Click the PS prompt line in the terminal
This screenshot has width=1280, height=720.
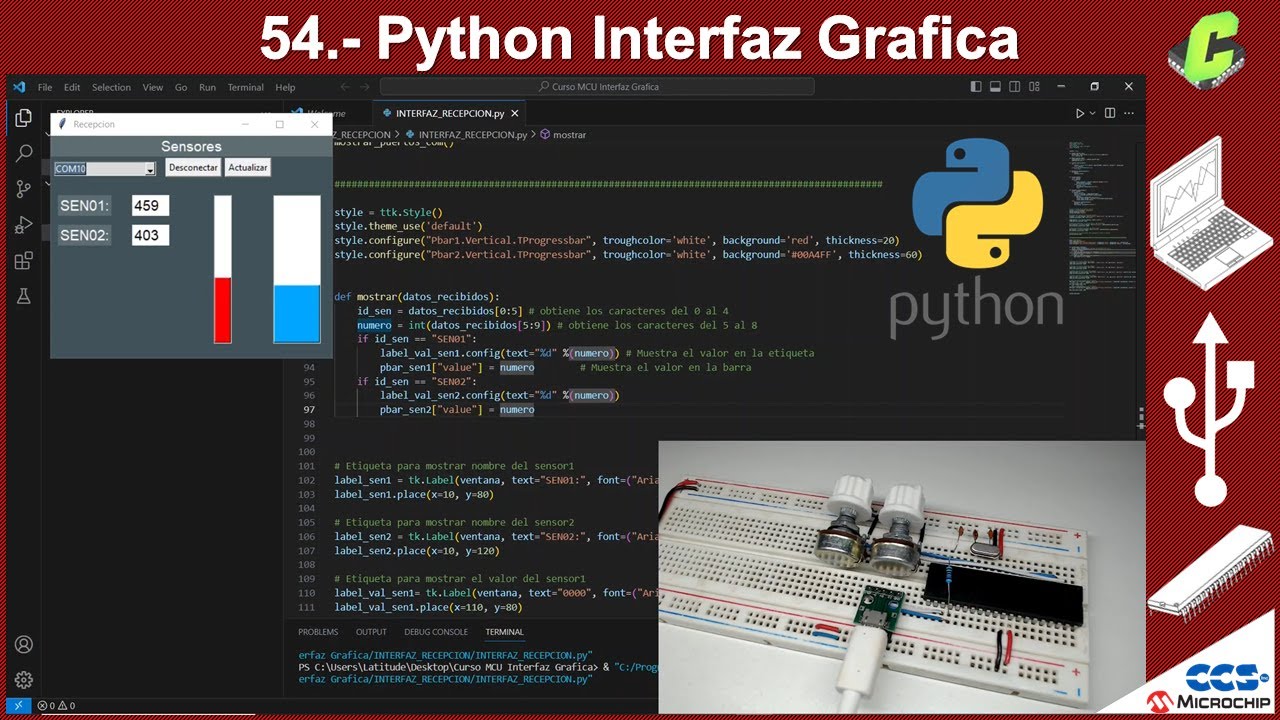coord(478,667)
